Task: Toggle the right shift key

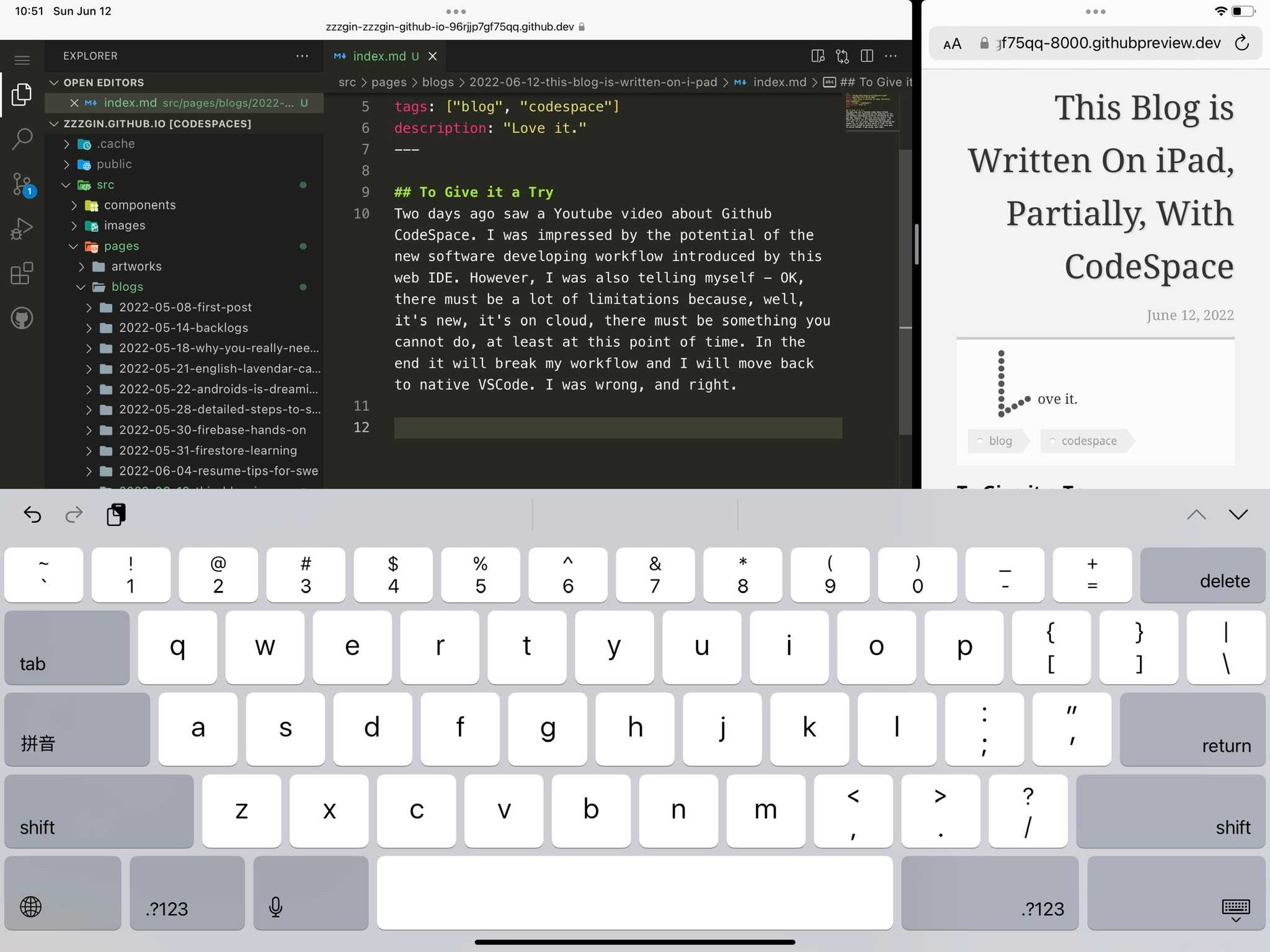Action: (1171, 811)
